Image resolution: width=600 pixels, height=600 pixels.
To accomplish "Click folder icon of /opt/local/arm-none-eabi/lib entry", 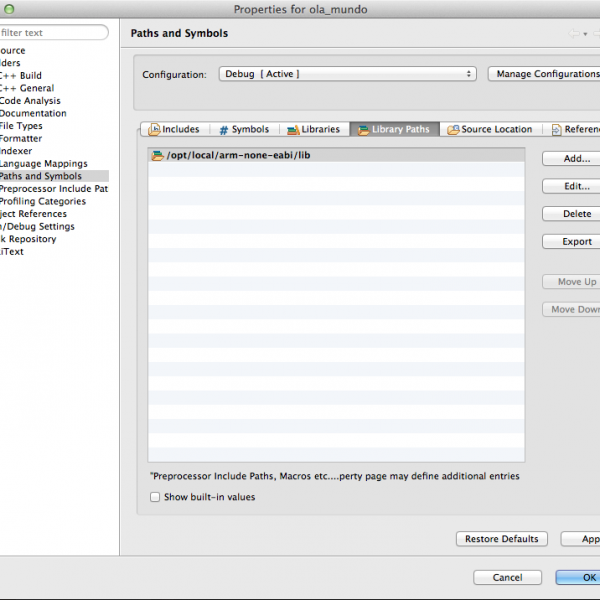I will point(157,155).
